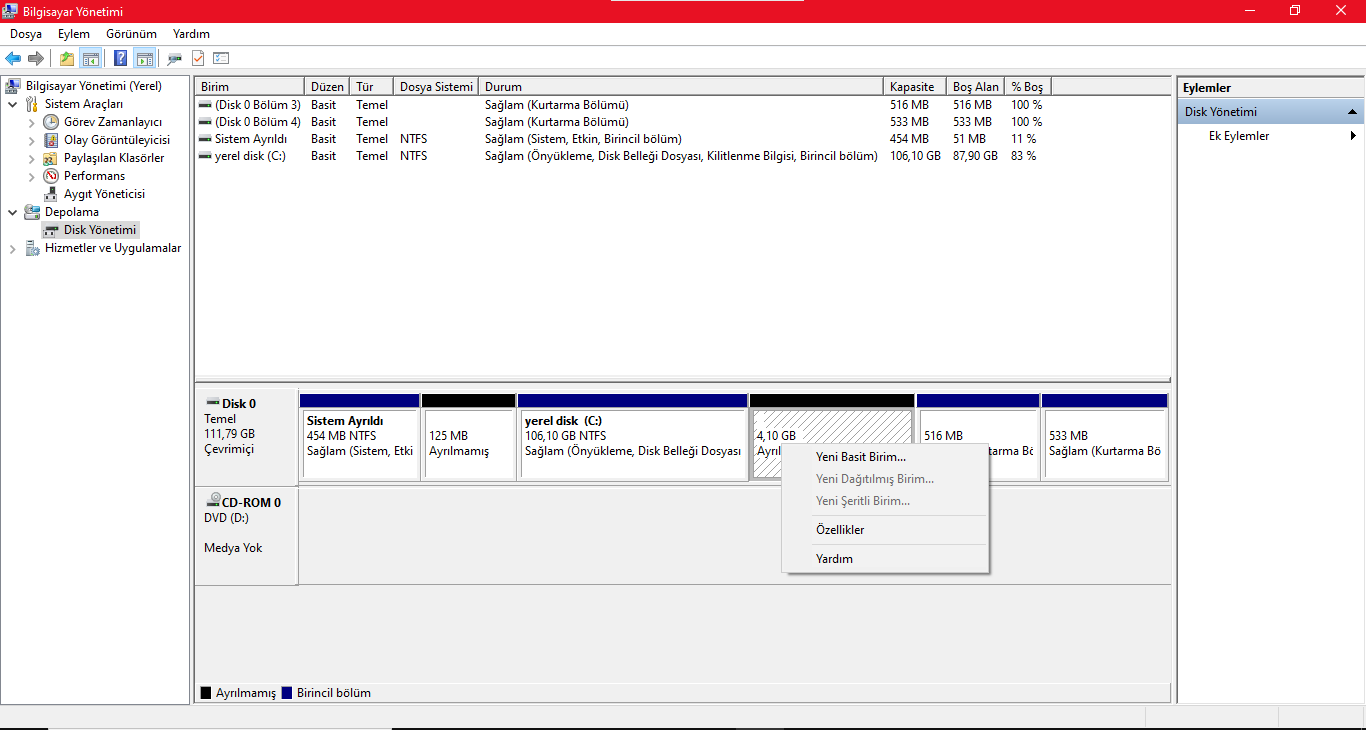Sort by the Kapasite column header

click(915, 87)
